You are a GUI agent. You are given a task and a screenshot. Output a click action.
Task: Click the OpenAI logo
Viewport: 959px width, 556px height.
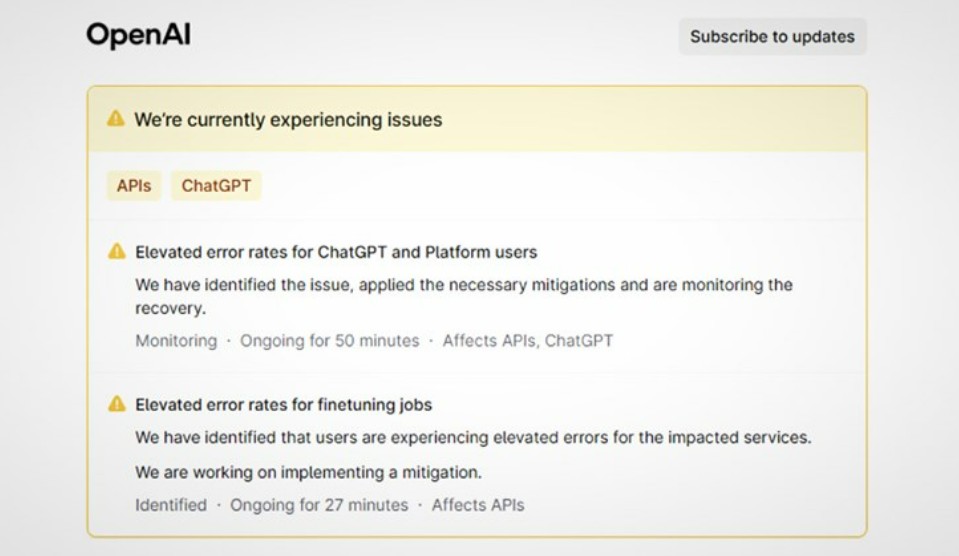point(138,36)
